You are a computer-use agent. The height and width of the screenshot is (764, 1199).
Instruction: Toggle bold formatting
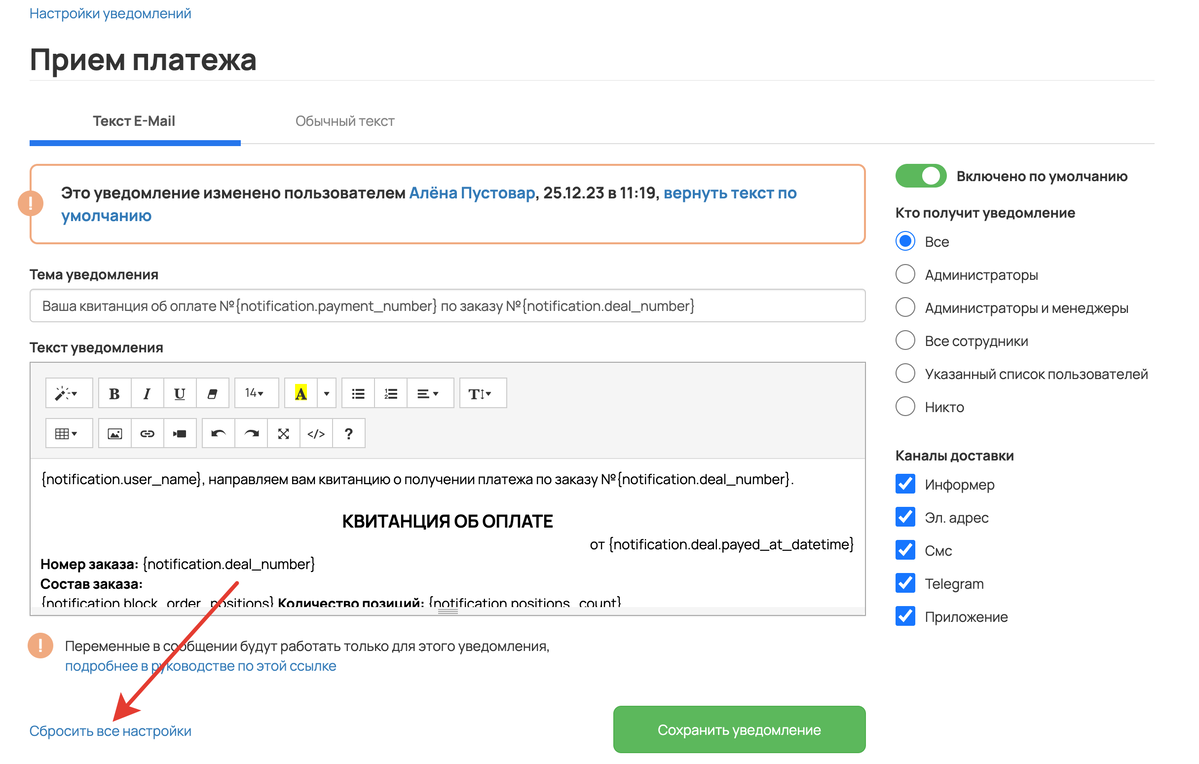pyautogui.click(x=115, y=393)
